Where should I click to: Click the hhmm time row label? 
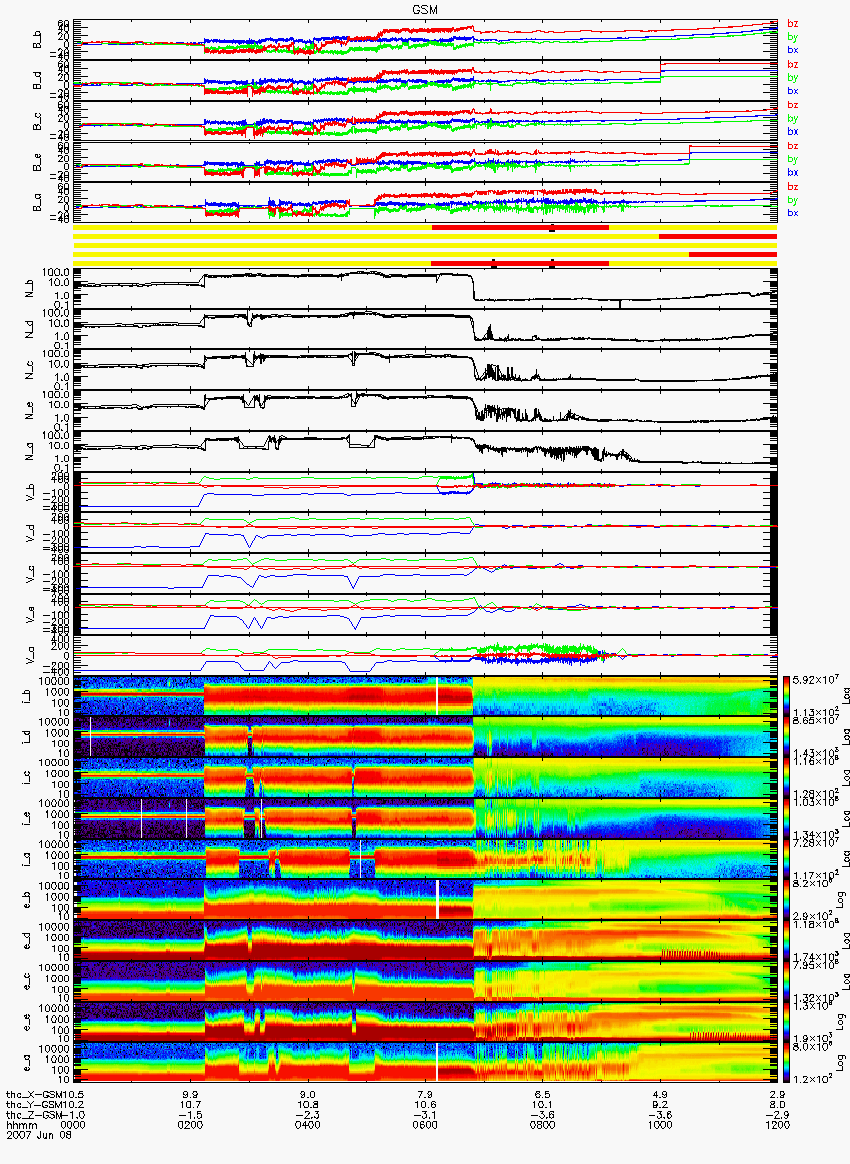coord(21,1125)
